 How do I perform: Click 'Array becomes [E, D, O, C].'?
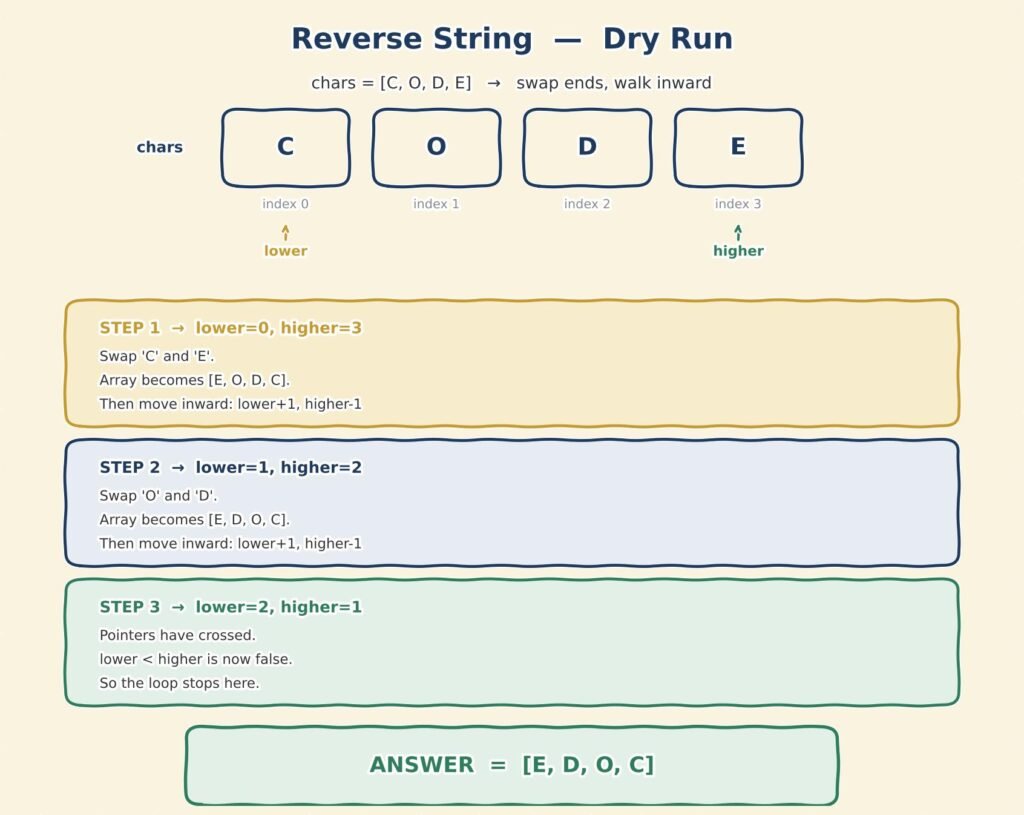coord(194,520)
